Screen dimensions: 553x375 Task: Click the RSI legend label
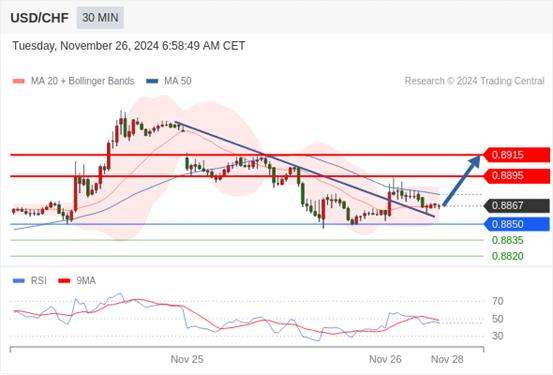pyautogui.click(x=38, y=281)
